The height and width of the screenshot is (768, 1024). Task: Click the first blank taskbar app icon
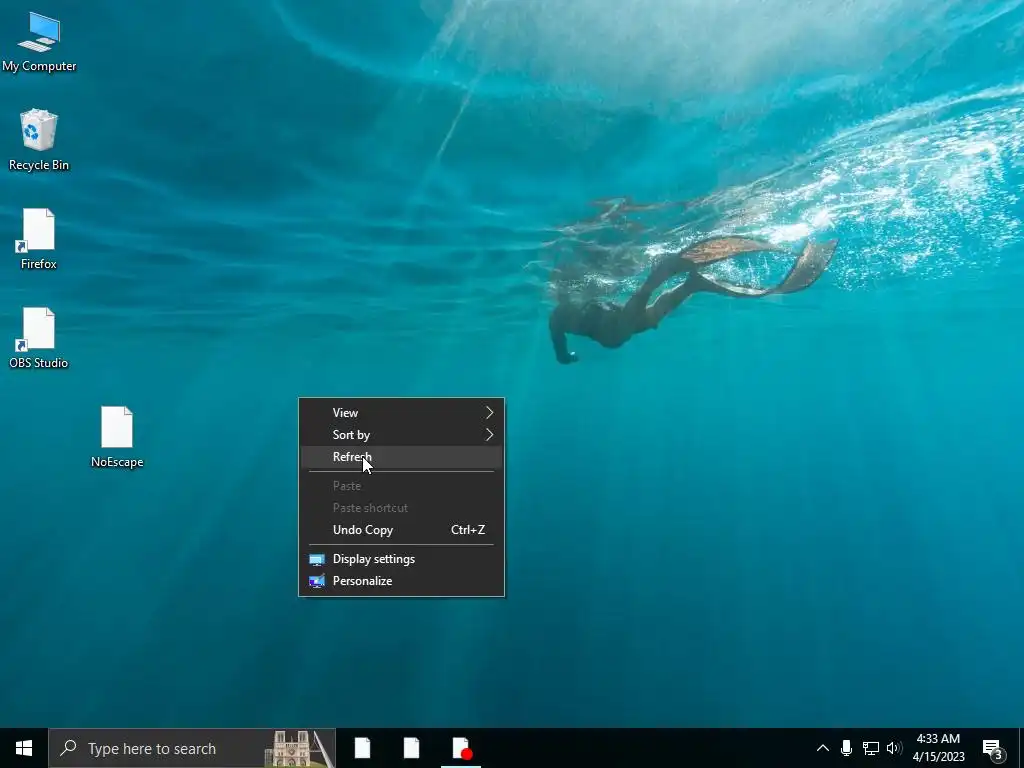362,748
